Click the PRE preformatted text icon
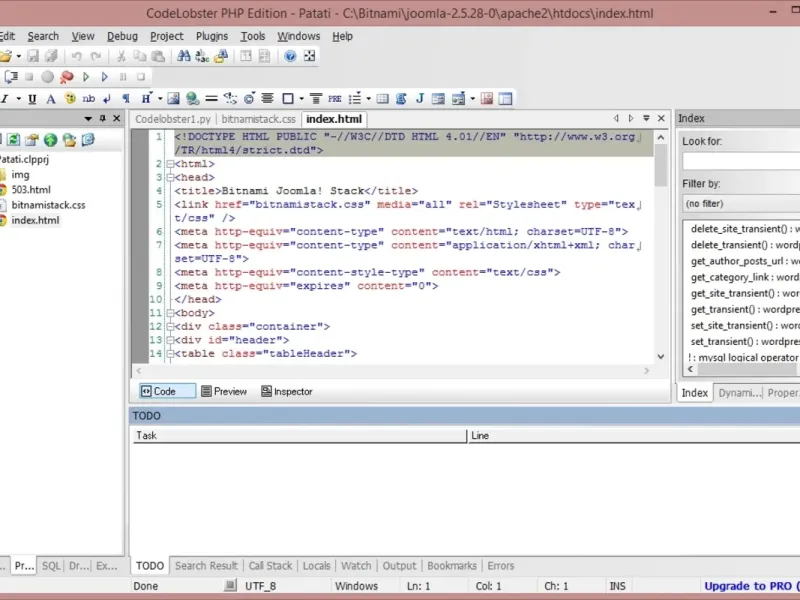The width and height of the screenshot is (800, 600). click(334, 99)
